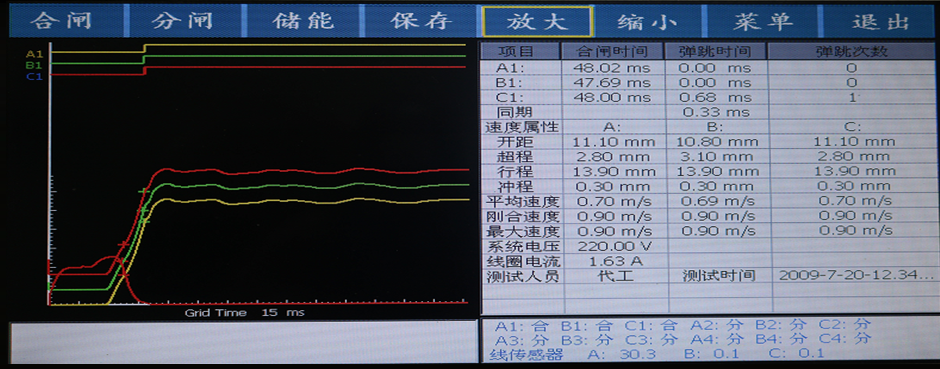Select the B1 channel label
940x369 pixels.
[x=34, y=65]
